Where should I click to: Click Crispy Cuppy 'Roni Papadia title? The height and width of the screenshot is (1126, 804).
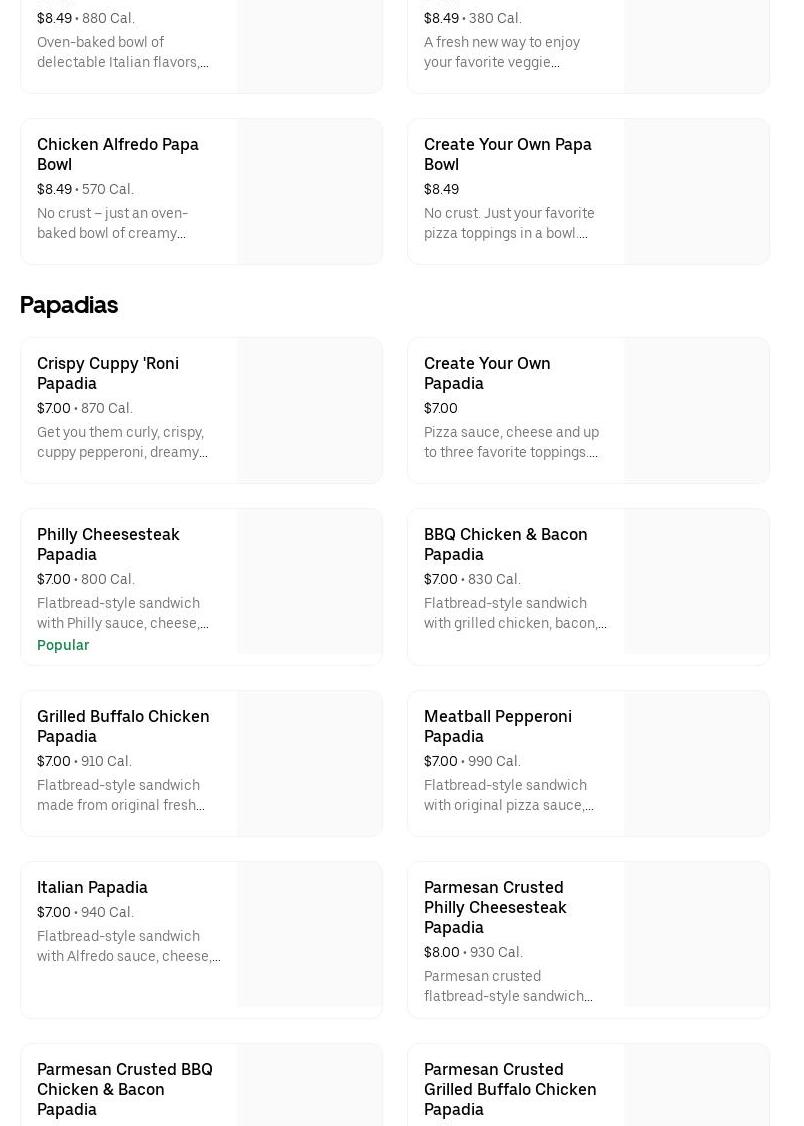coord(108,373)
